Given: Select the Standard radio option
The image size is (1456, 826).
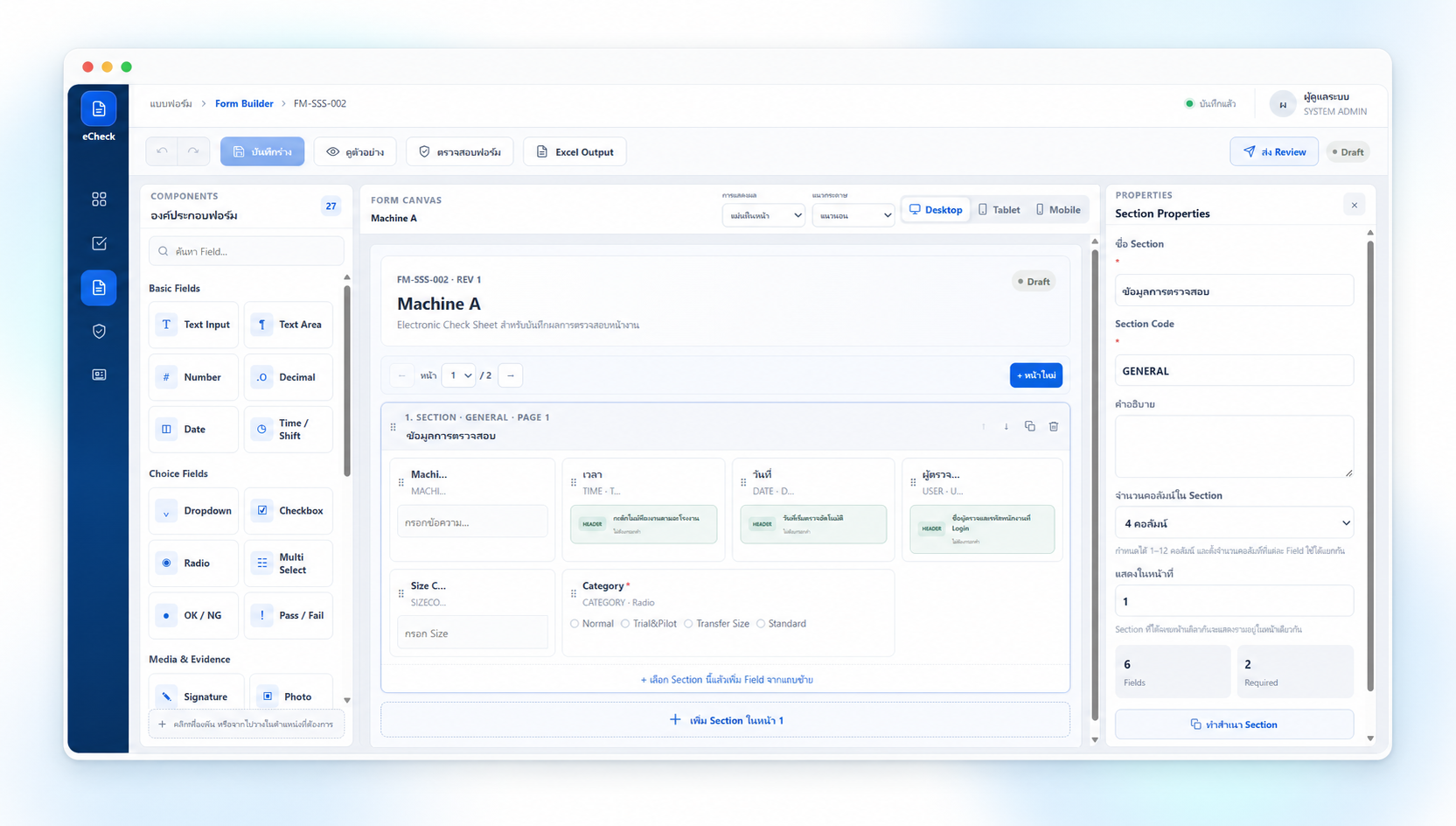Looking at the screenshot, I should click(x=761, y=624).
